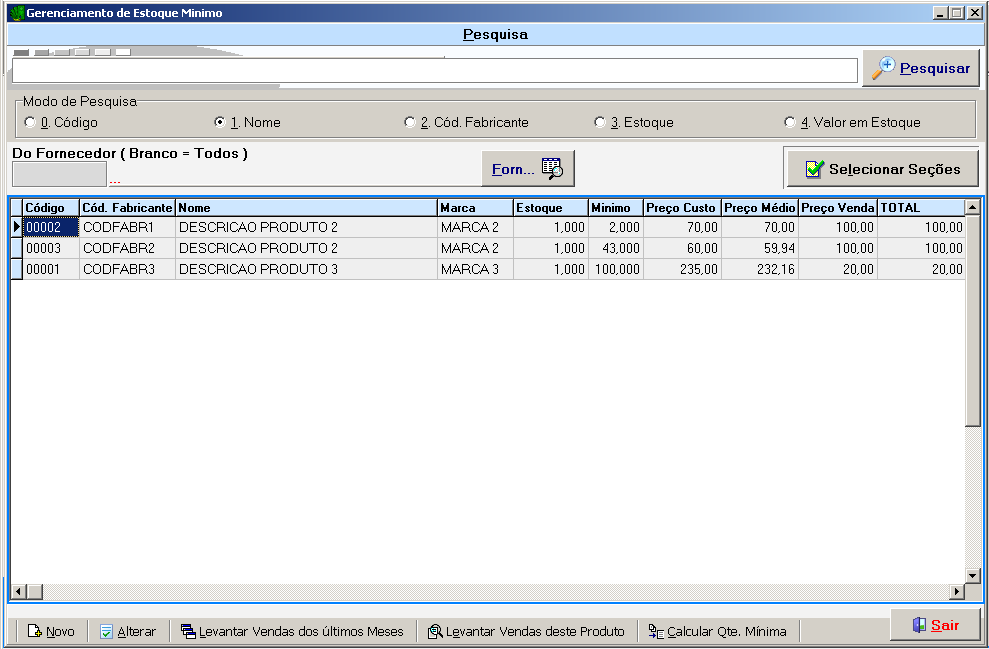Click the Novo document icon
Viewport: 989px width, 649px height.
tap(34, 631)
